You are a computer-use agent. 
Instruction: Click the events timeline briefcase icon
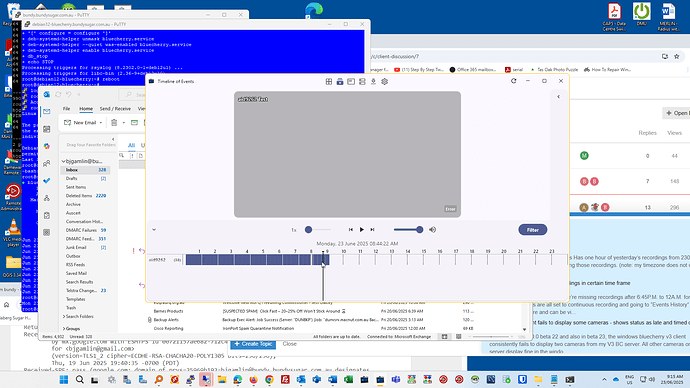point(340,81)
